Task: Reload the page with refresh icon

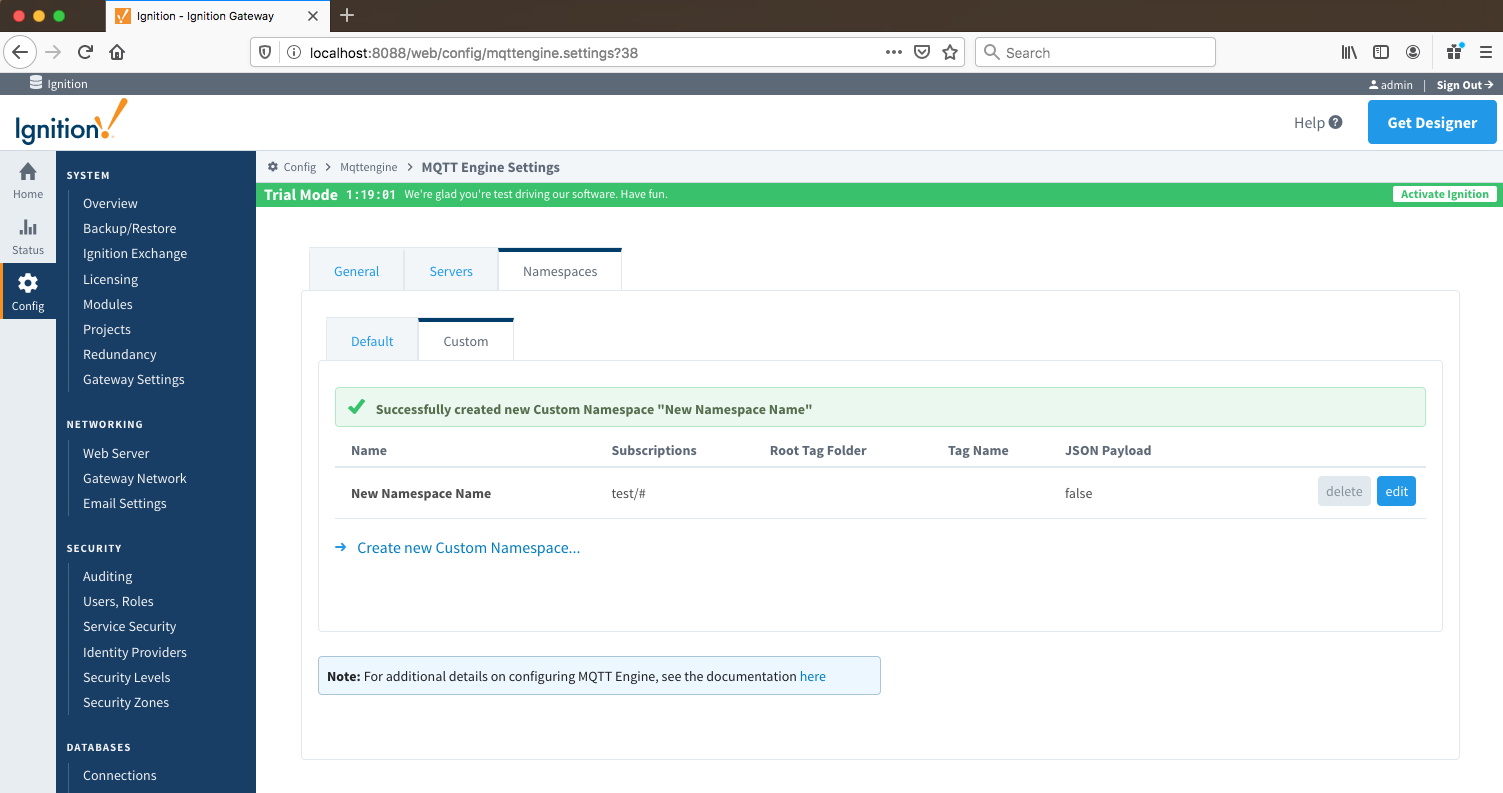Action: pos(85,52)
